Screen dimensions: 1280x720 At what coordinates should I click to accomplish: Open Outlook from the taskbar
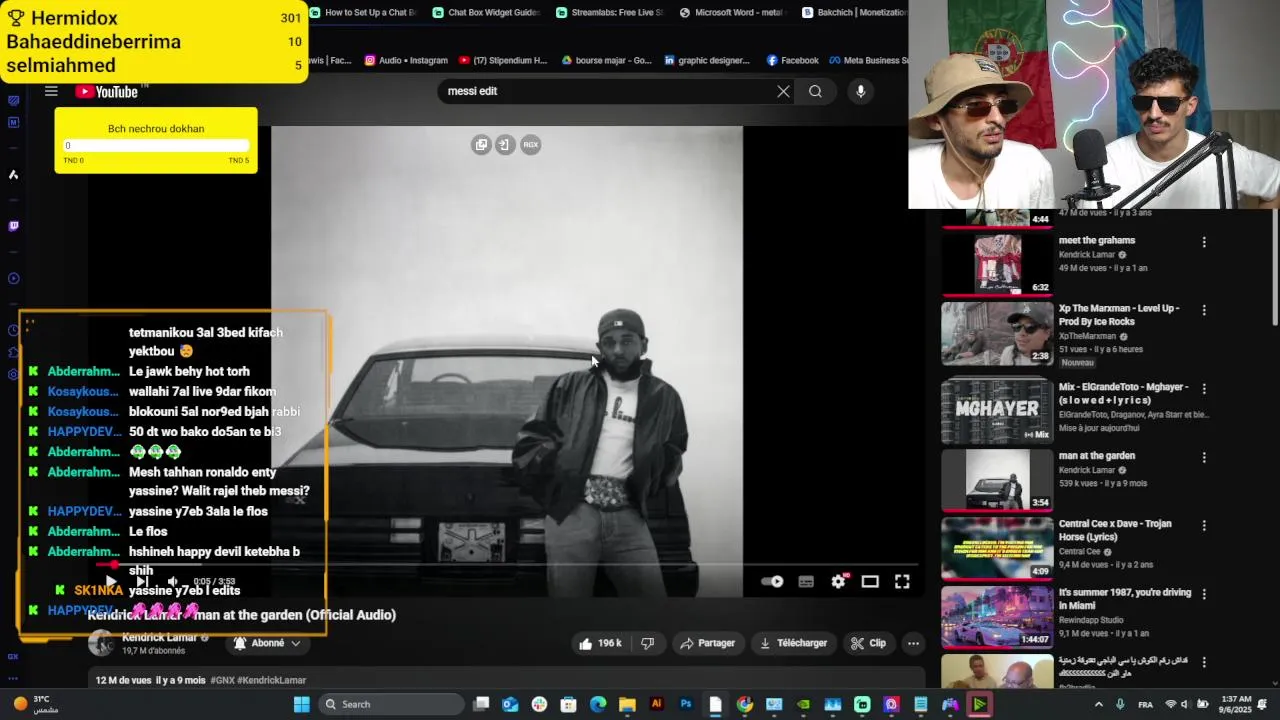(x=510, y=704)
